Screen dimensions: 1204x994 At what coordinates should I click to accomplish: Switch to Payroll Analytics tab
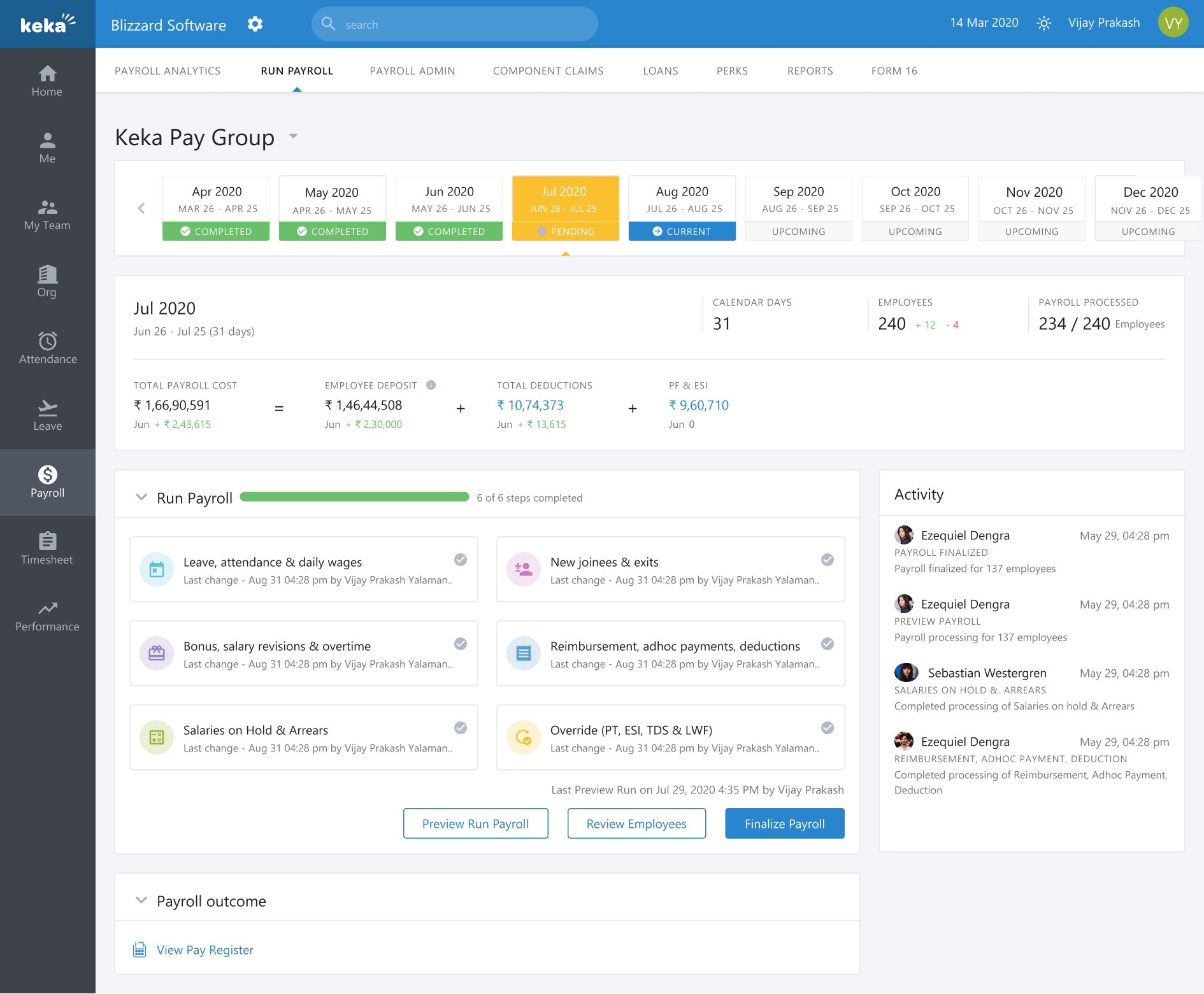pos(168,71)
